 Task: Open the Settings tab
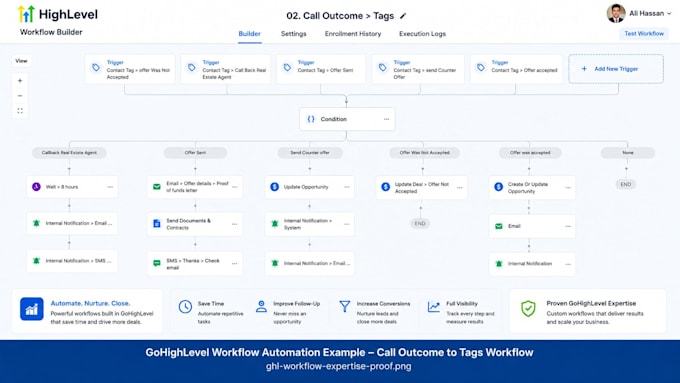[294, 34]
